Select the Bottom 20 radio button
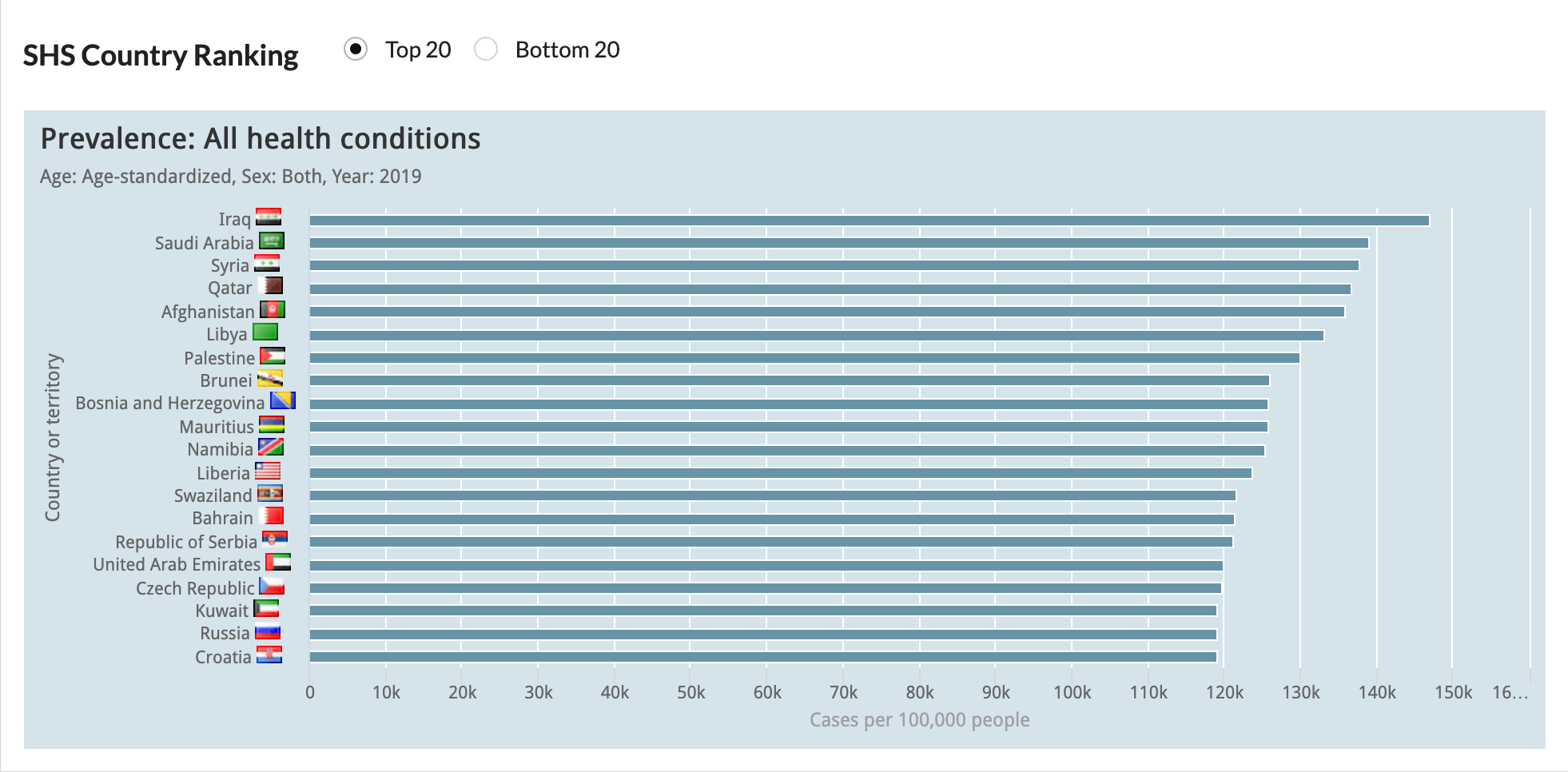The width and height of the screenshot is (1568, 772). click(x=486, y=50)
